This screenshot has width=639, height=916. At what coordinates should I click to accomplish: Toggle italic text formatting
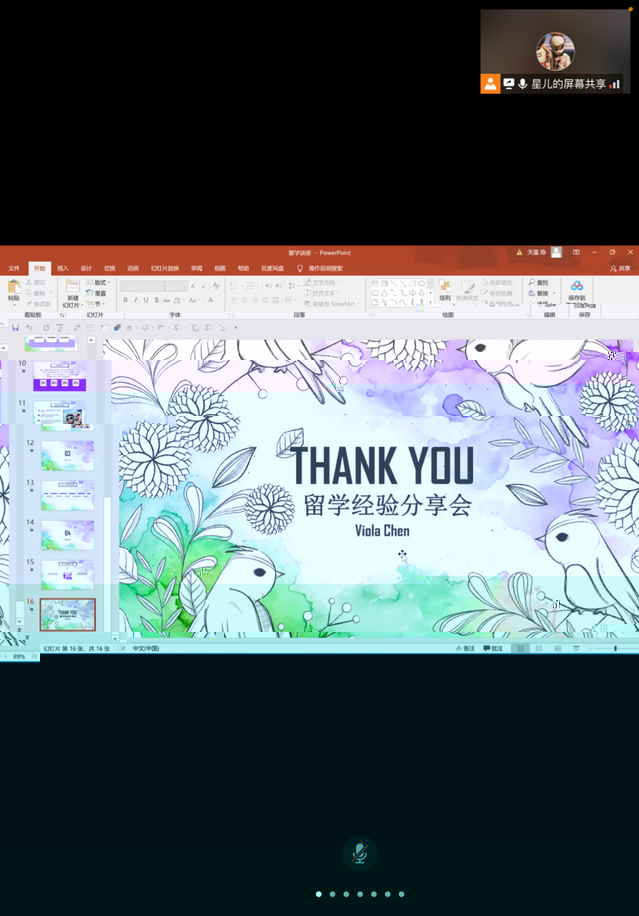point(136,300)
